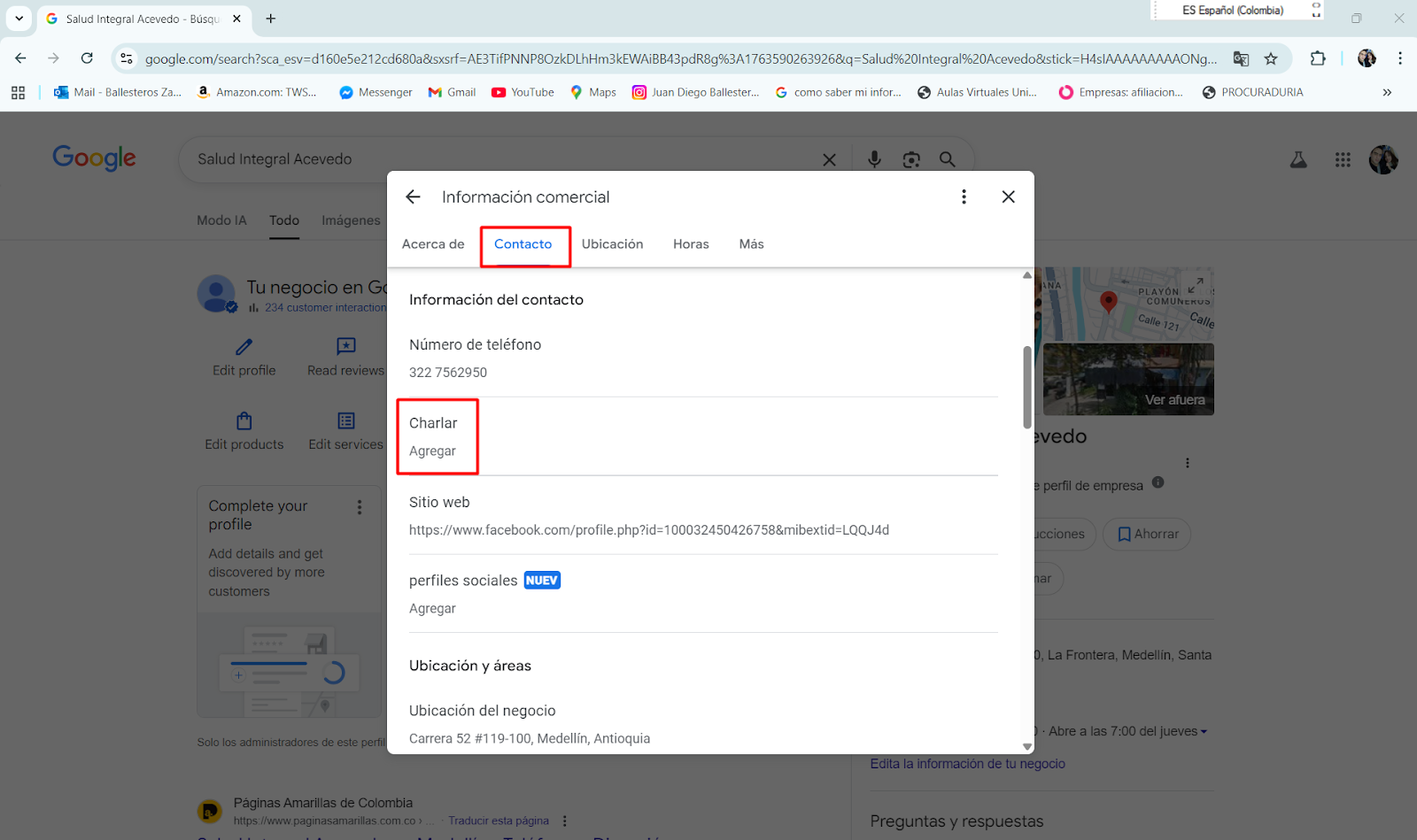Open the Chrome extensions puzzle icon
The image size is (1417, 840).
(1318, 58)
